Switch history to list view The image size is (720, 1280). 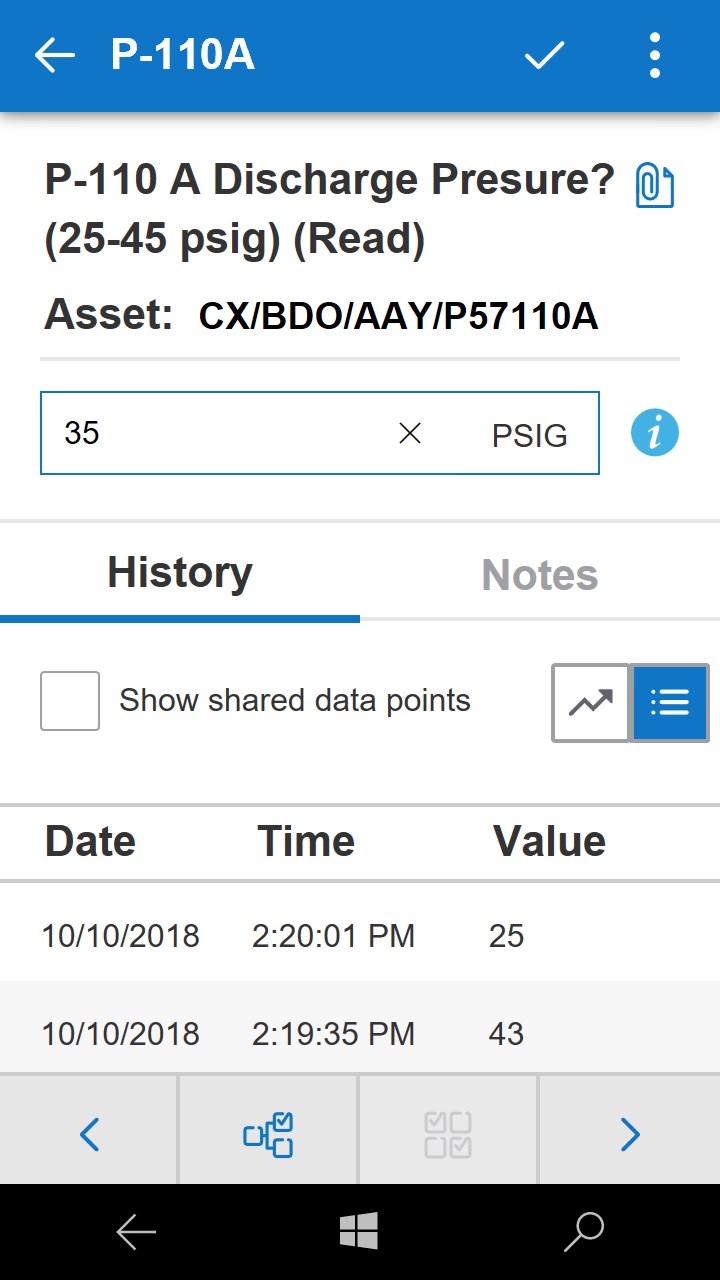670,703
